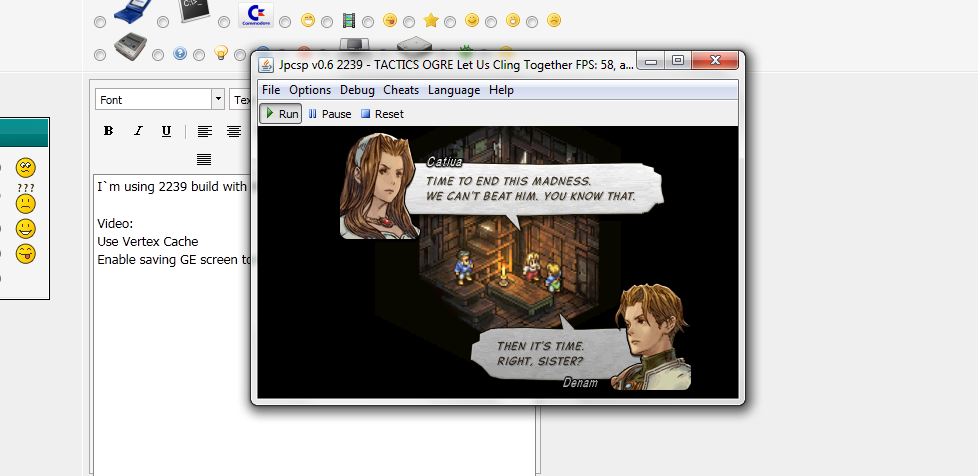This screenshot has width=978, height=476.
Task: Choose the film strip post icon
Action: 348,20
